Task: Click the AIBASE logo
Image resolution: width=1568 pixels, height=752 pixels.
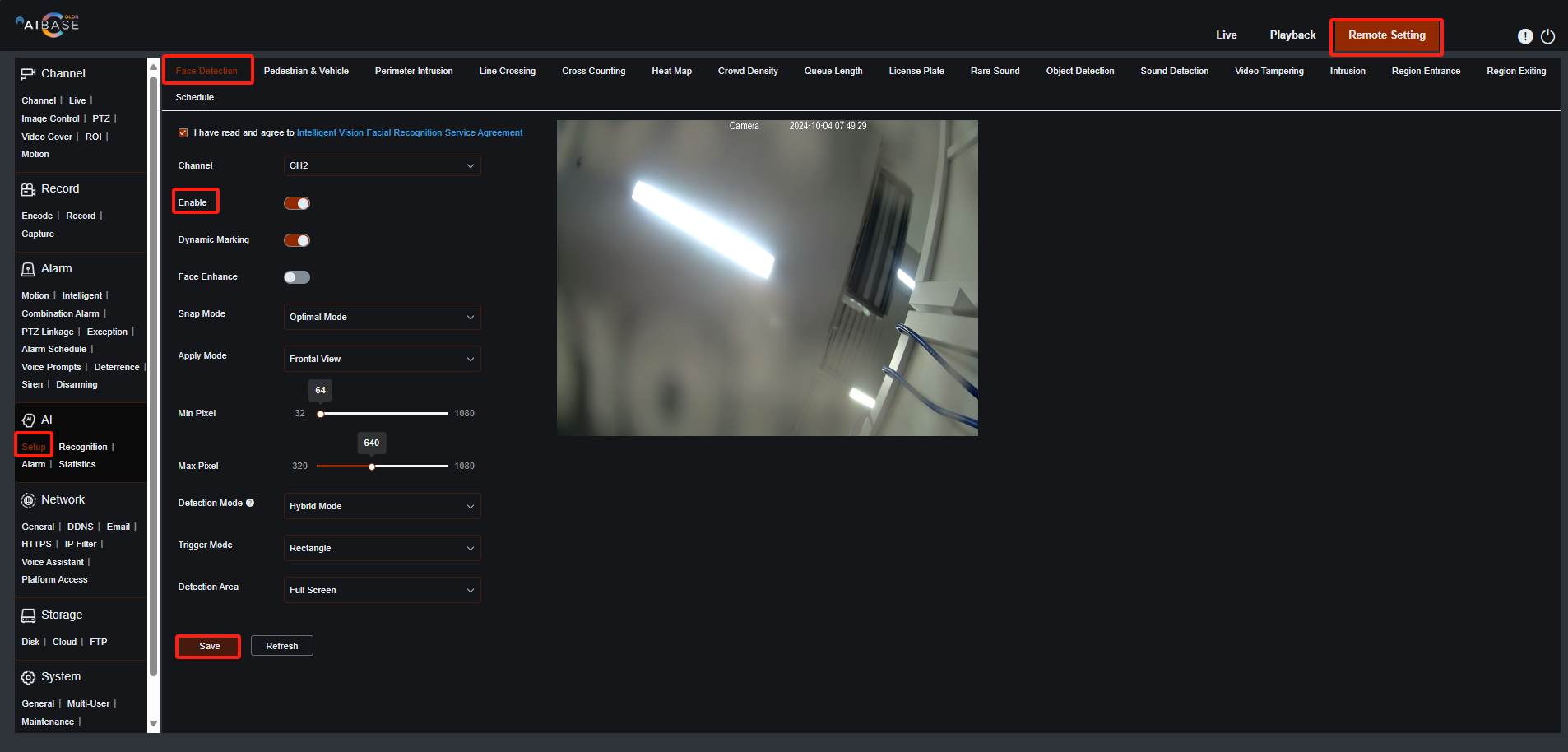Action: point(48,25)
